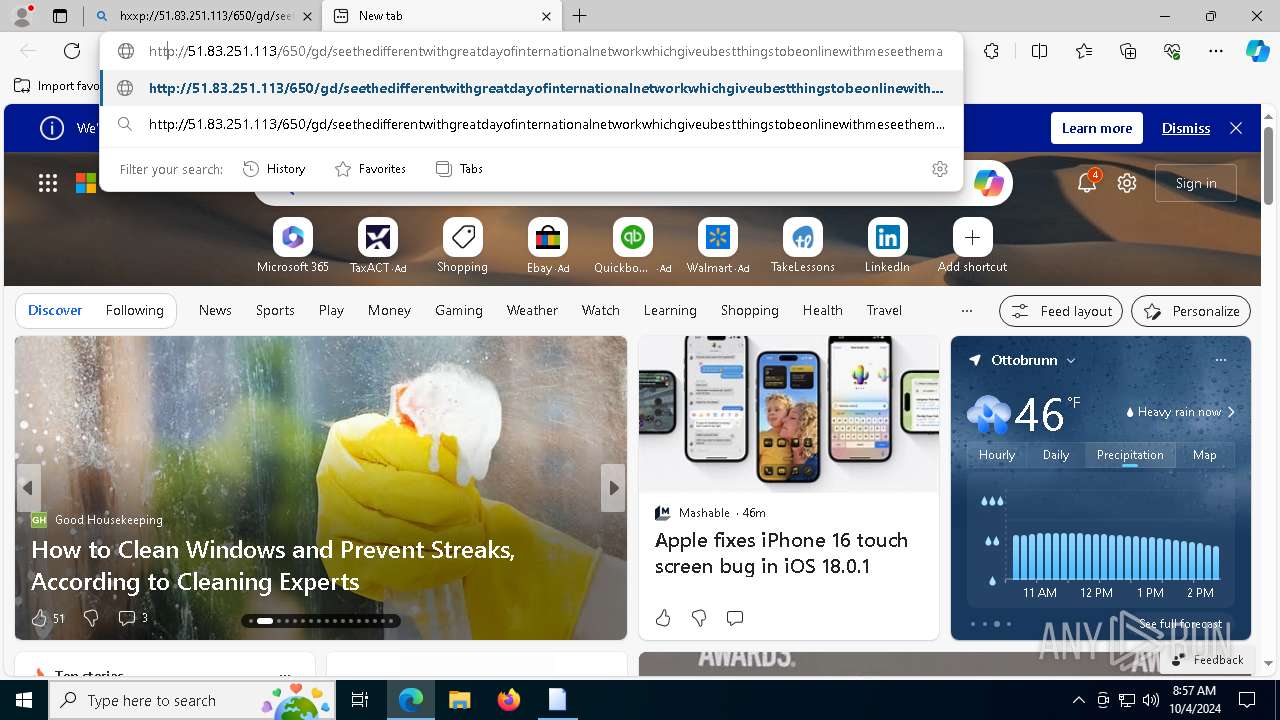Open weather card more options

(x=1220, y=360)
